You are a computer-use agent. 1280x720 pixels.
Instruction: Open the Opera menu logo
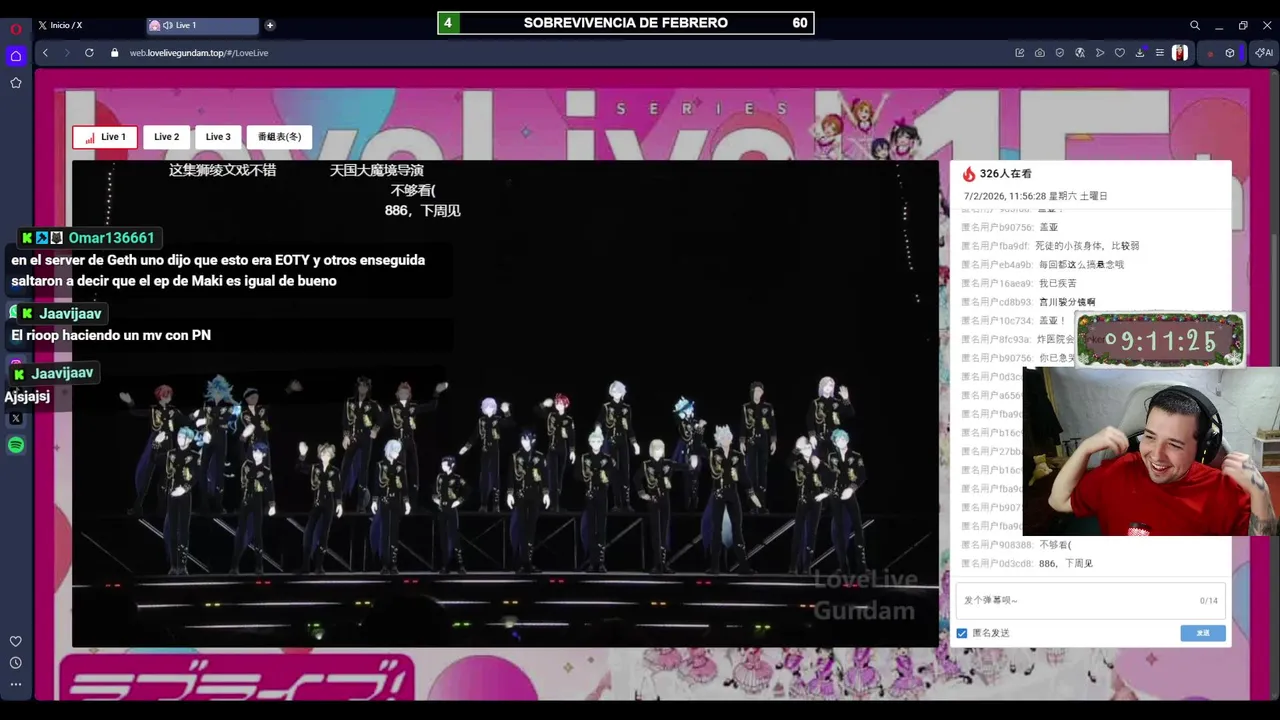[x=16, y=29]
